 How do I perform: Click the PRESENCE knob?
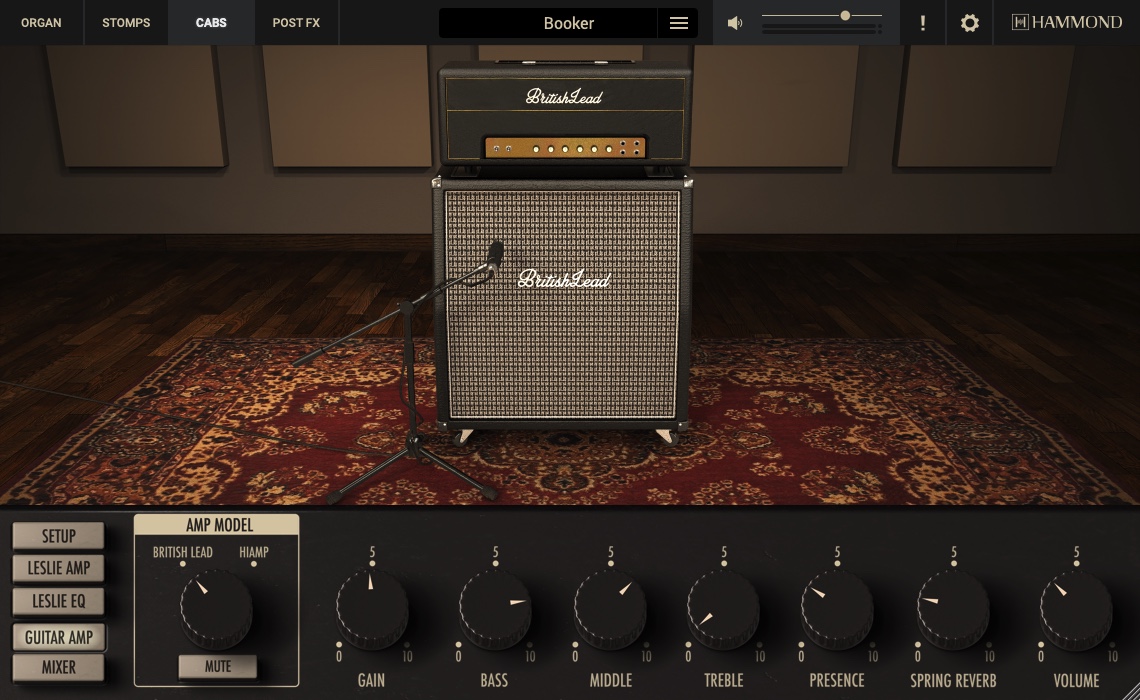pyautogui.click(x=837, y=610)
